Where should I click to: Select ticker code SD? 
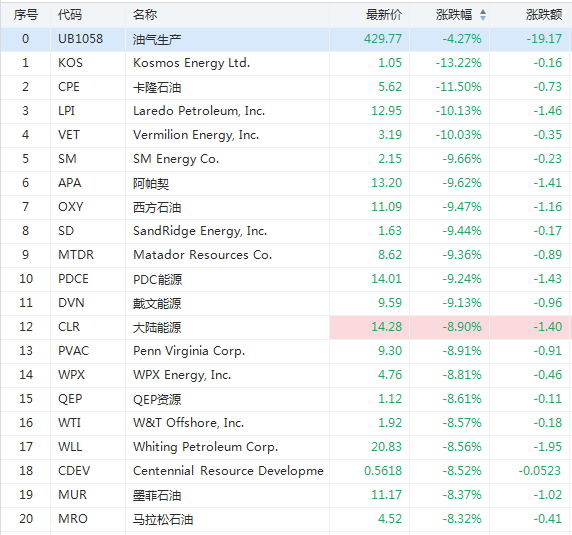[x=66, y=231]
